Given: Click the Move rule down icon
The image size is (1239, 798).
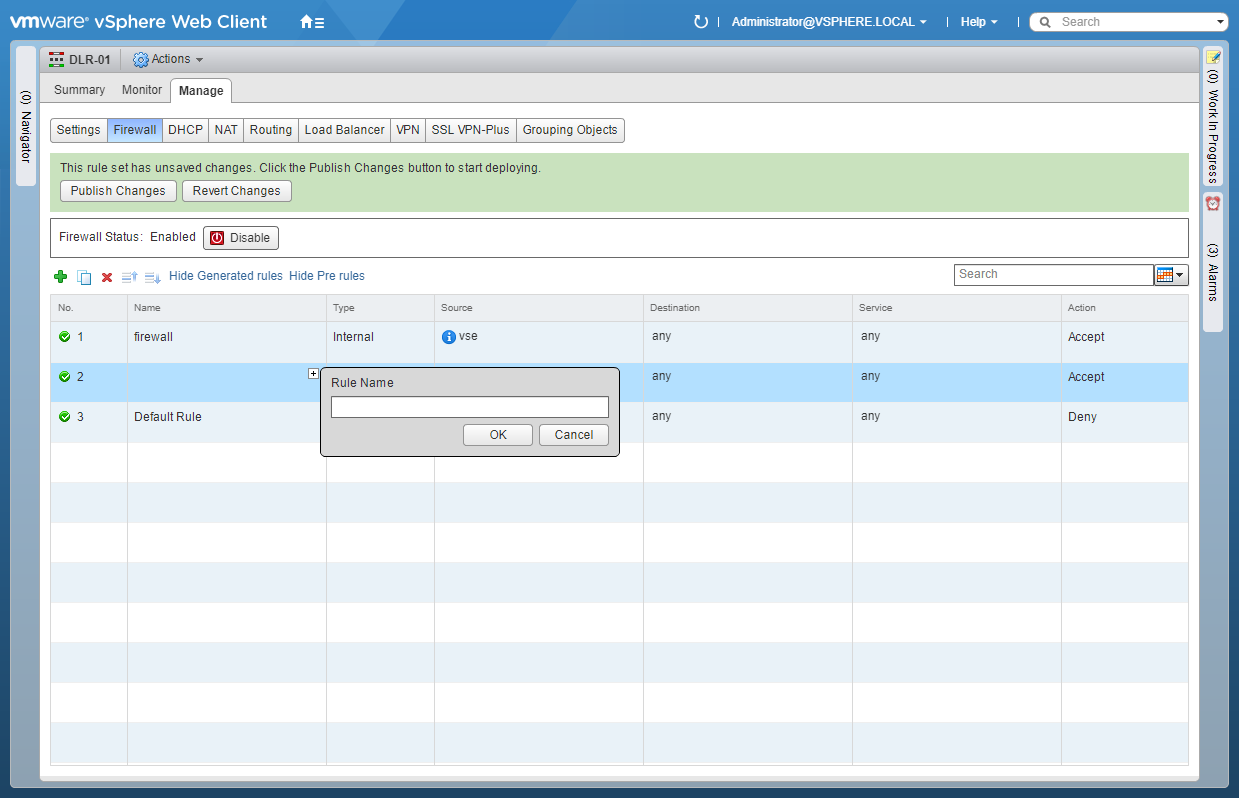Looking at the screenshot, I should click(152, 277).
